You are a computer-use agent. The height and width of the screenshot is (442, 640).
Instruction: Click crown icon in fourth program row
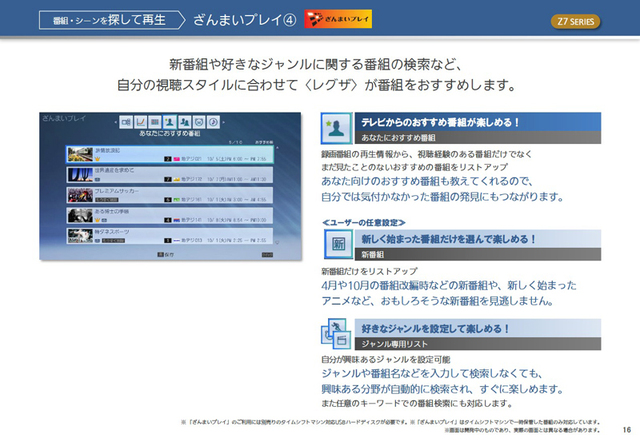tap(98, 220)
